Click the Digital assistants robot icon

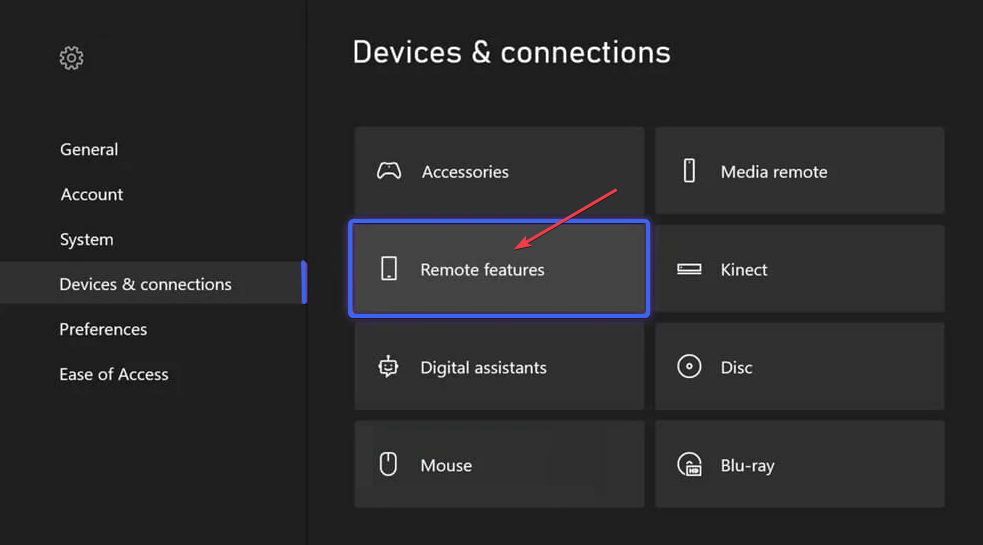point(389,367)
